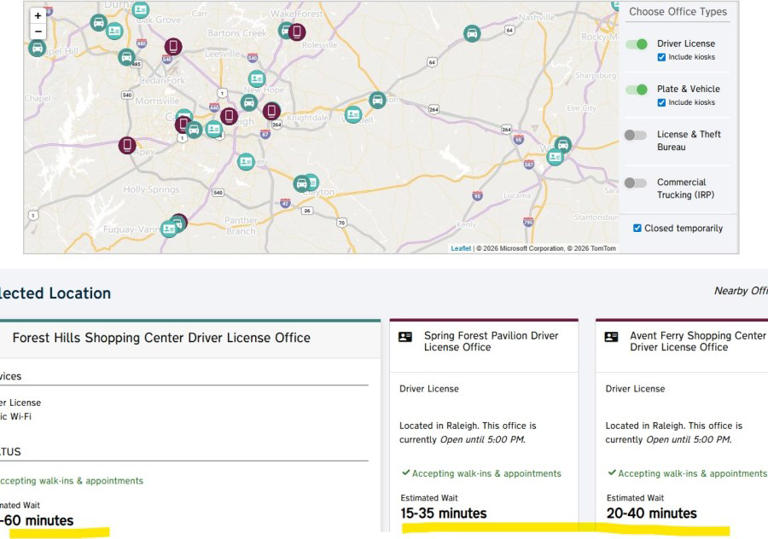Select the car marker east of Knightdale
Screen dimensions: 768x539
(377, 100)
